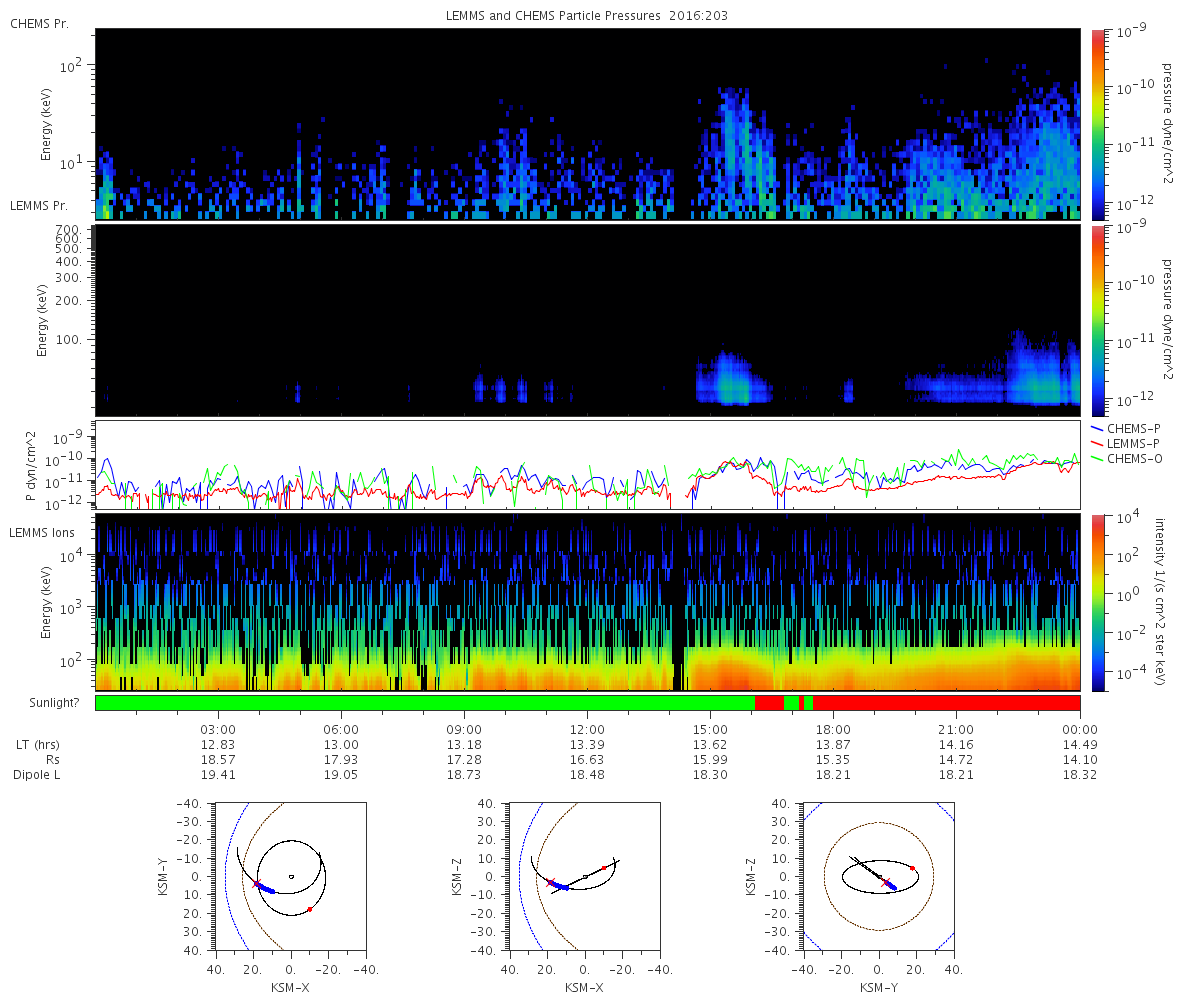The width and height of the screenshot is (1200, 1000).
Task: Click the KSM-Y vs KSM-Z orbit plot
Action: click(x=878, y=876)
